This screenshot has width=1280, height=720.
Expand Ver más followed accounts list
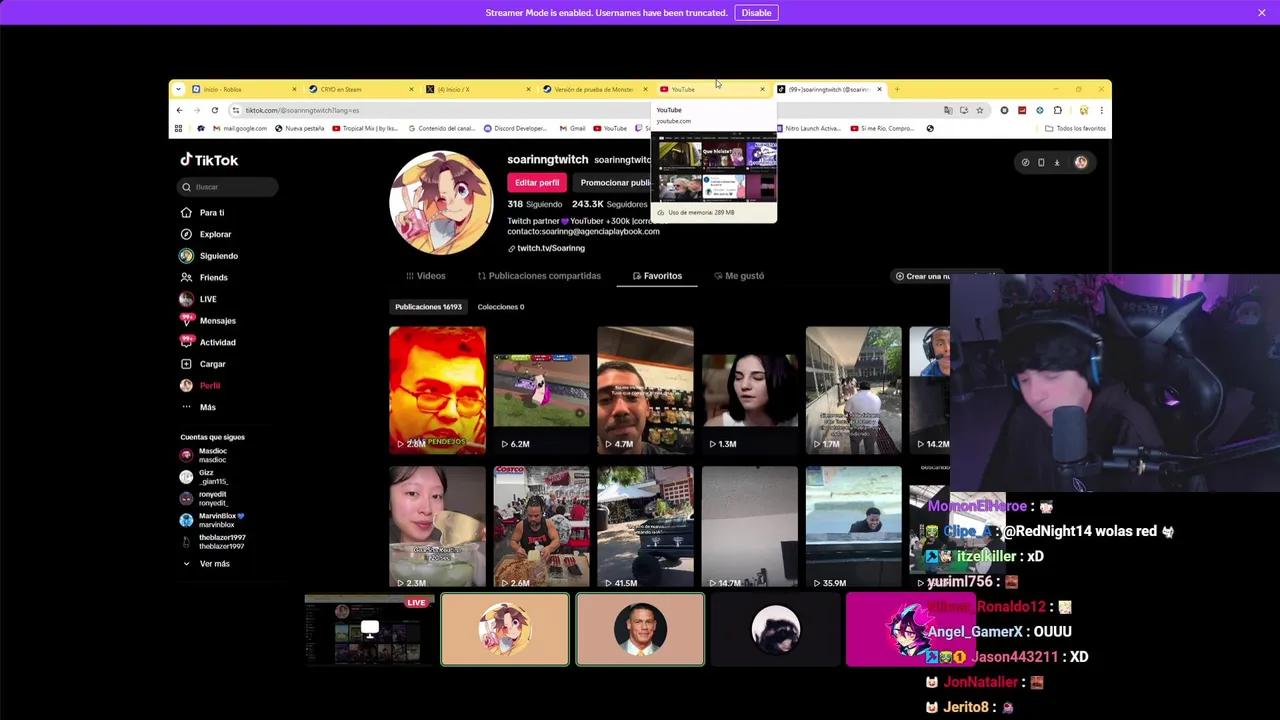tap(207, 564)
